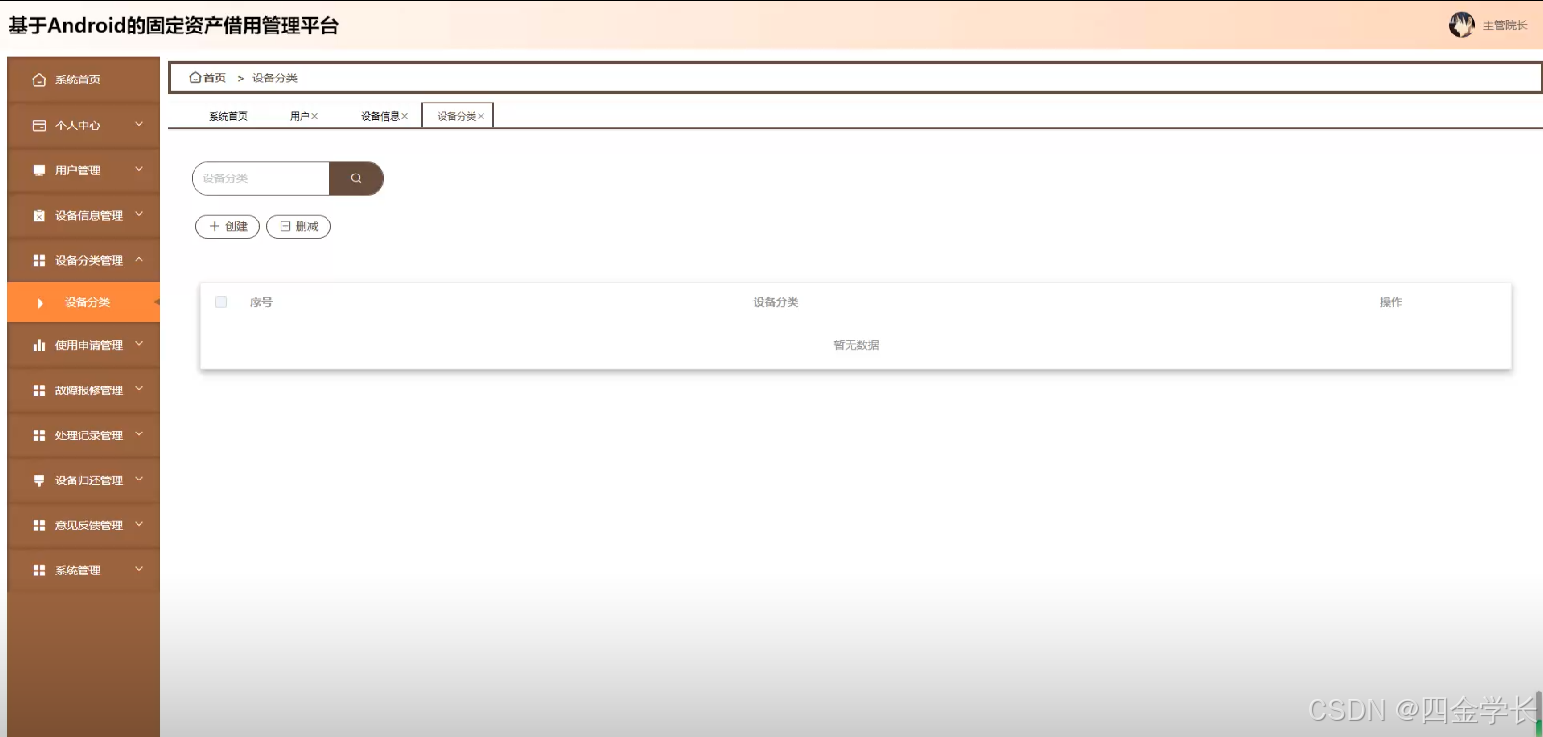This screenshot has height=737, width=1543.
Task: Expand the 使用申请管理 menu chevron
Action: pos(139,344)
